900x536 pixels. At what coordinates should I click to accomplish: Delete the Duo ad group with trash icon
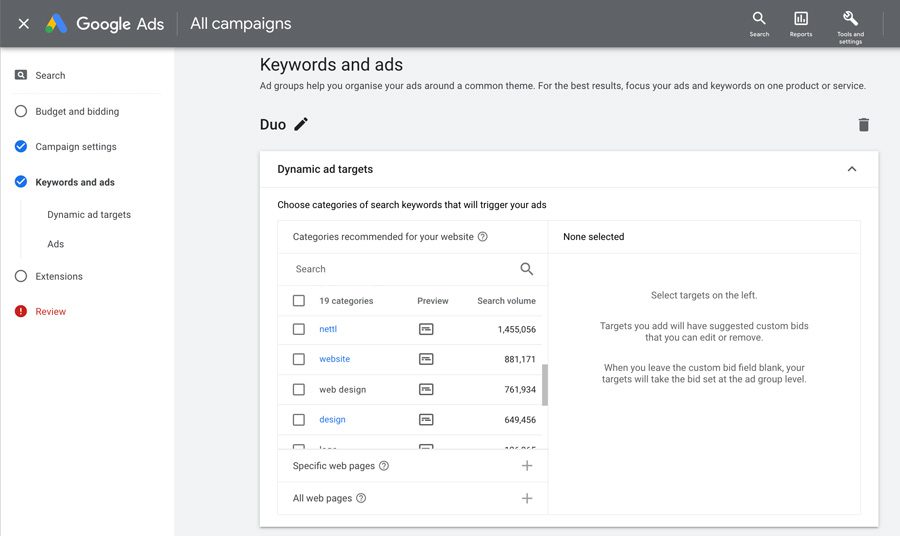(x=863, y=125)
